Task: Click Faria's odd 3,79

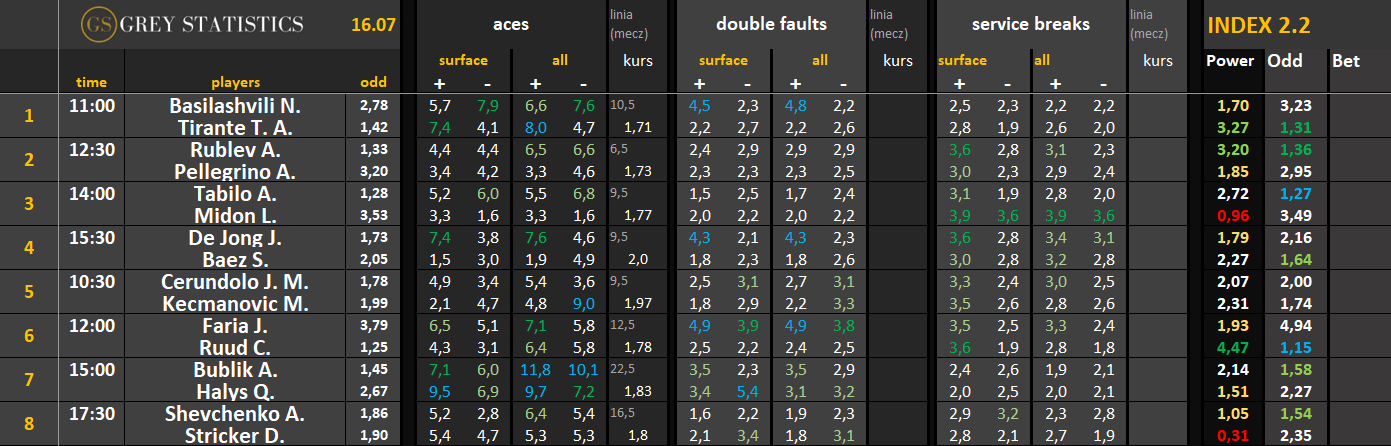Action: click(373, 324)
